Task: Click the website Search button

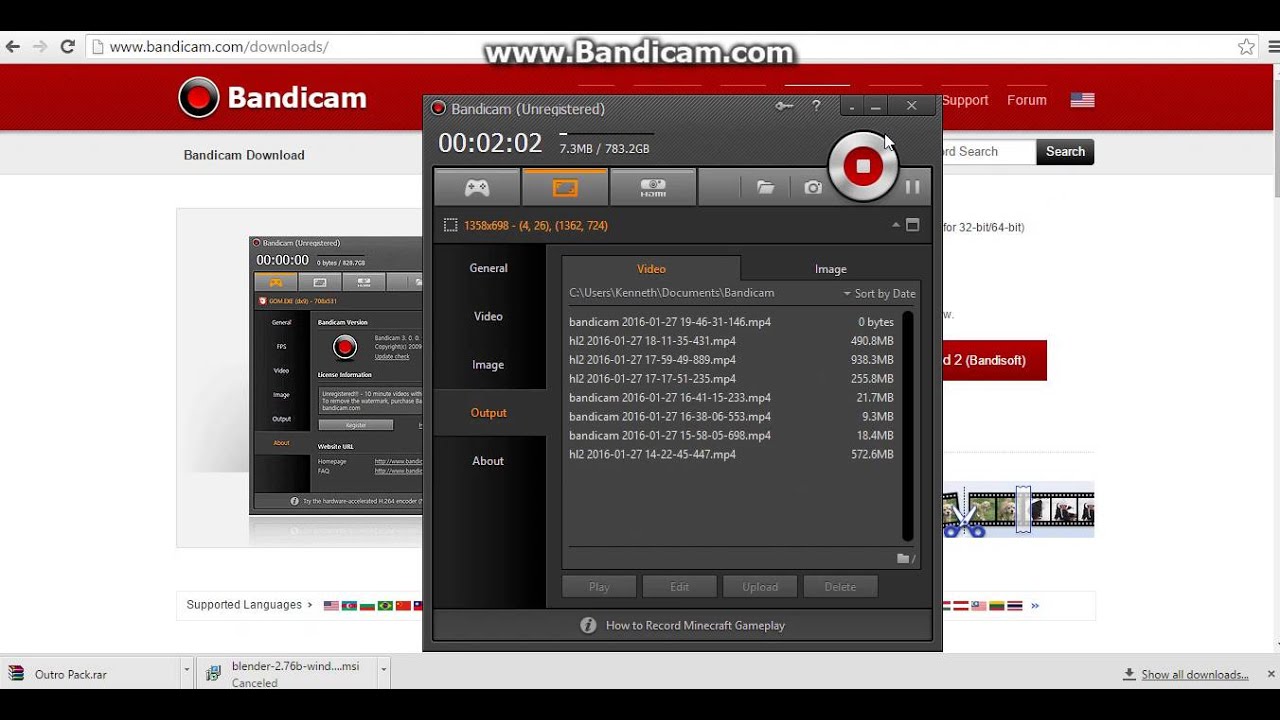Action: pos(1065,152)
